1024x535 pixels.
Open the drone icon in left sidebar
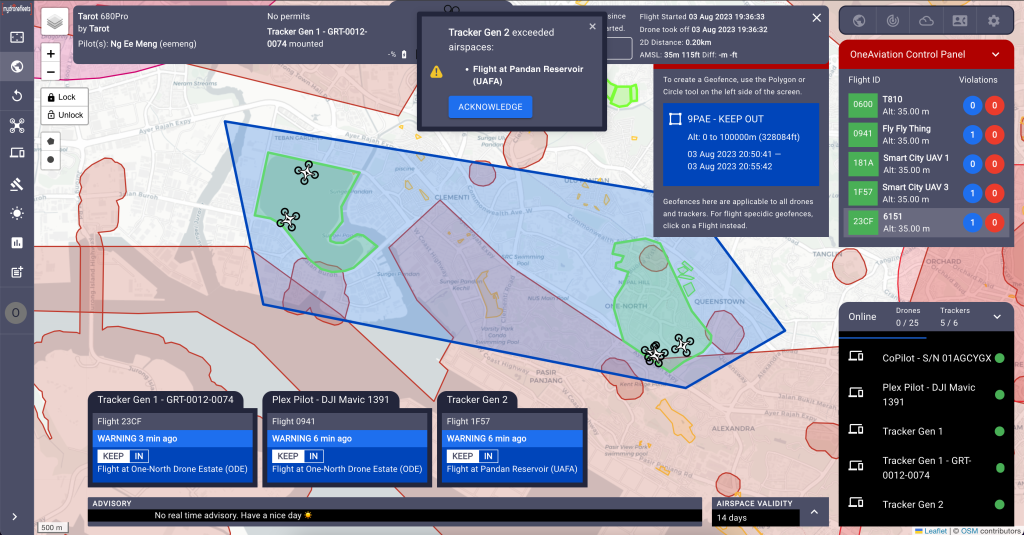tap(17, 126)
